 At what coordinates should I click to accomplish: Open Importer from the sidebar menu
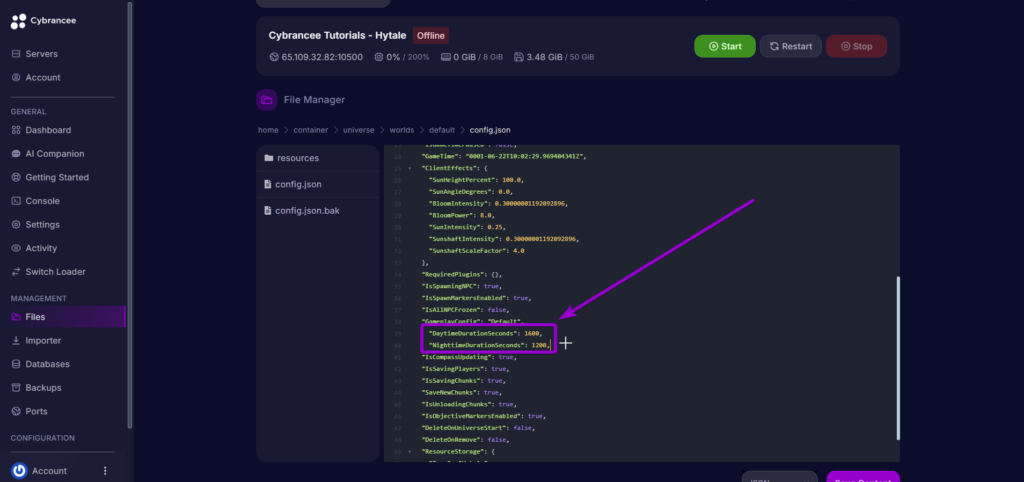tap(43, 341)
